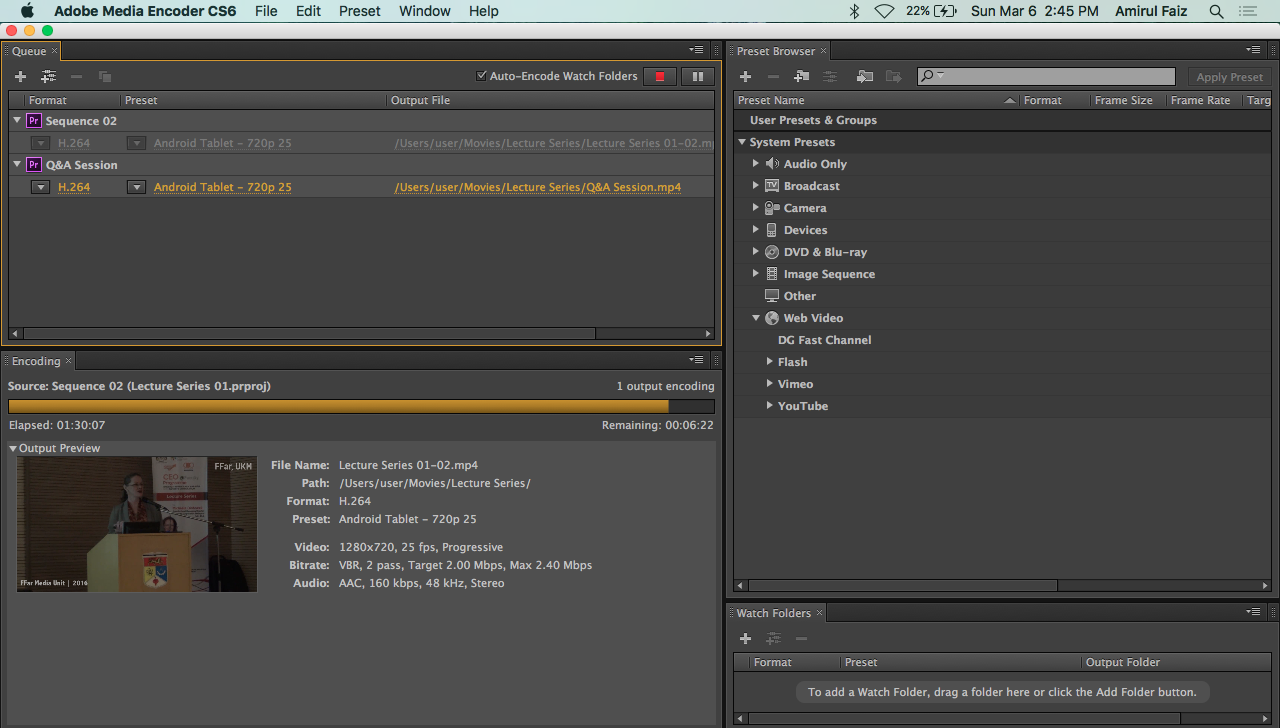
Task: Add source to the Queue panel
Action: point(20,76)
